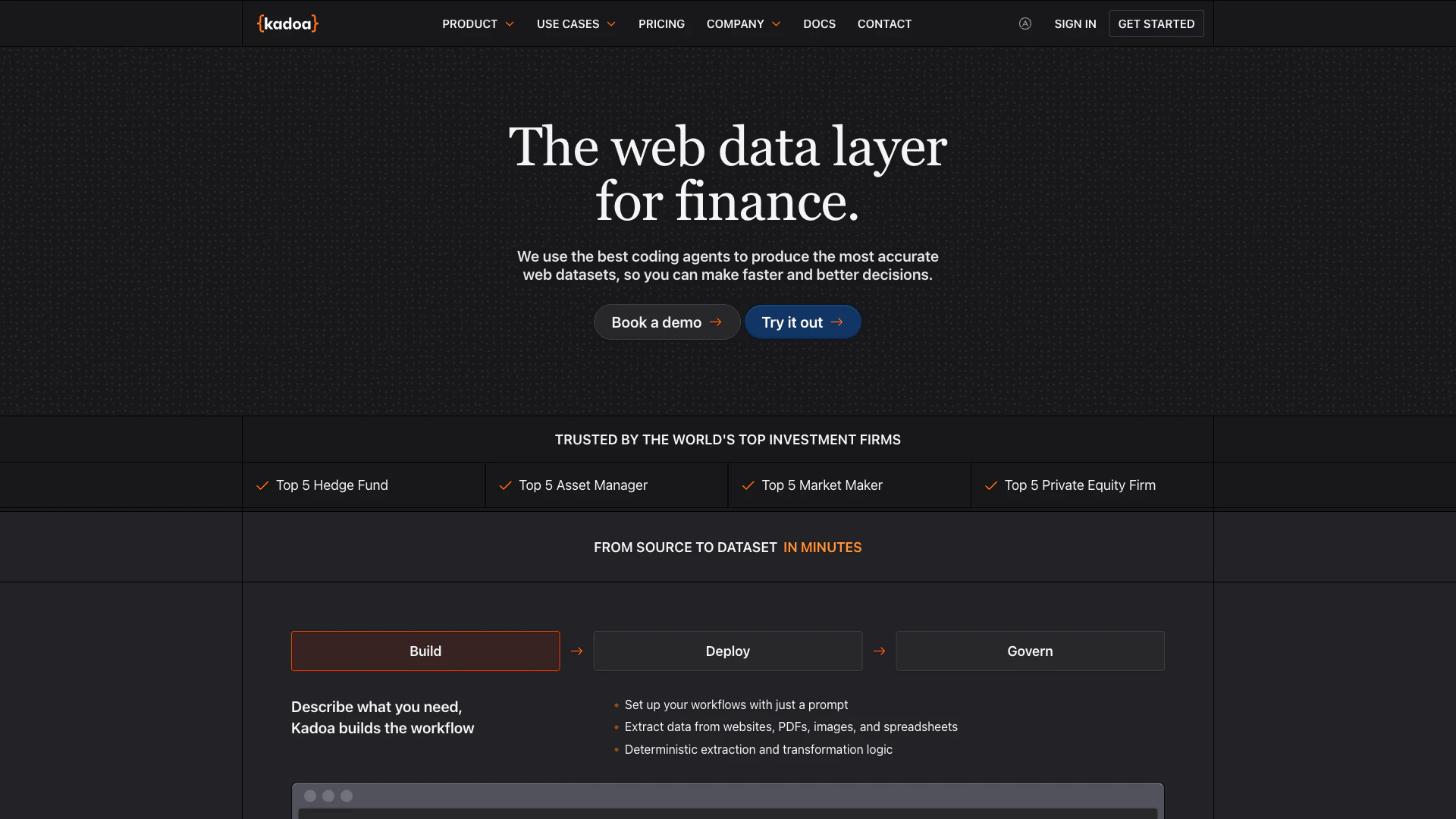Screen dimensions: 1456x819
Task: Click the checkmark beside Top 5 Asset Manager
Action: 505,485
